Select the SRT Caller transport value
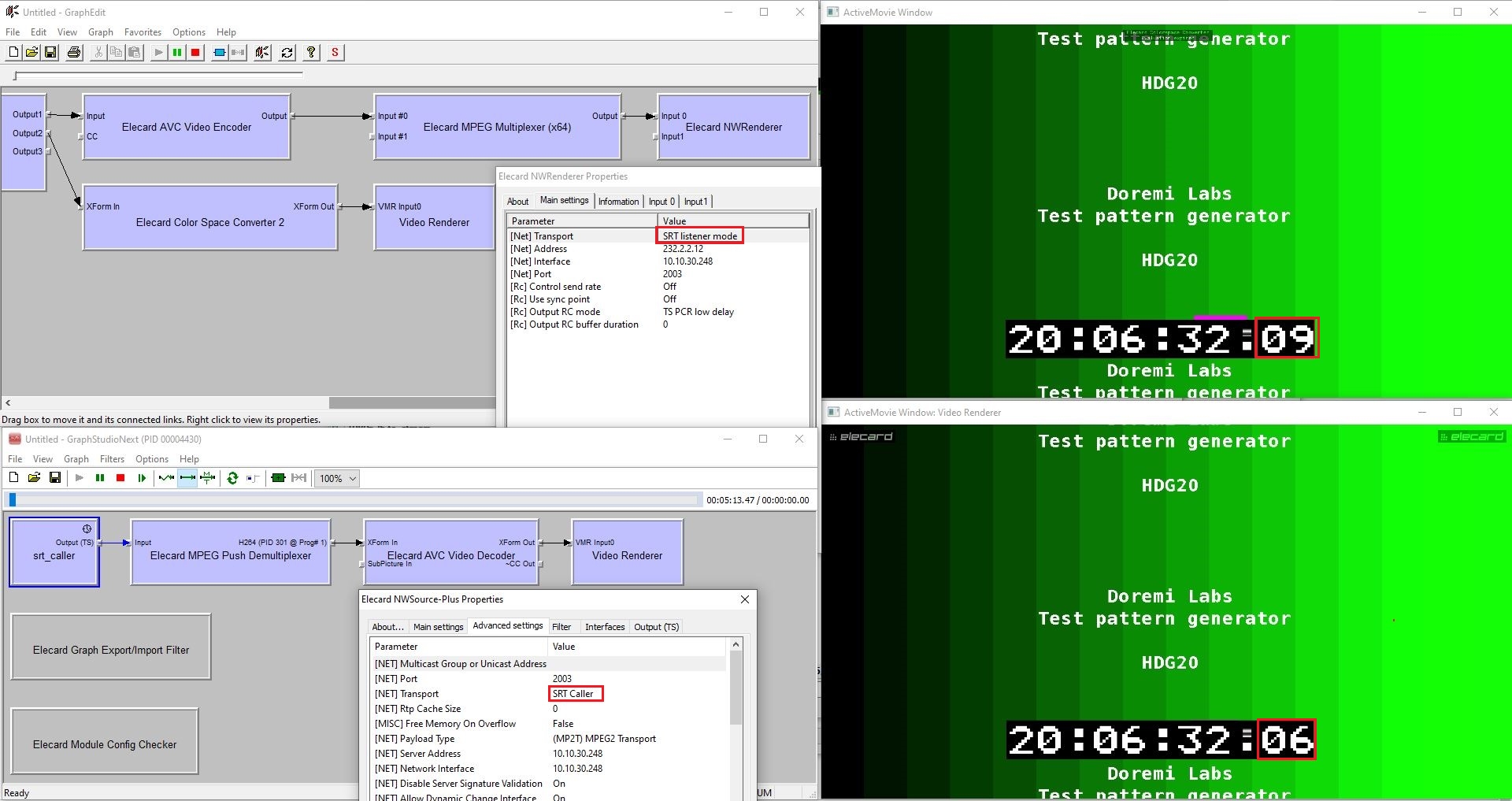Screen dimensions: 1512x801 point(575,694)
